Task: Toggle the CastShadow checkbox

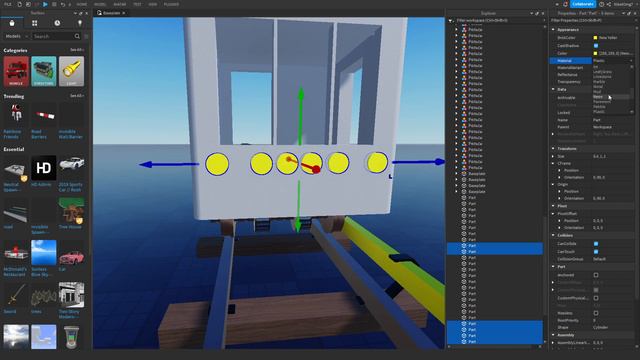Action: tap(596, 46)
